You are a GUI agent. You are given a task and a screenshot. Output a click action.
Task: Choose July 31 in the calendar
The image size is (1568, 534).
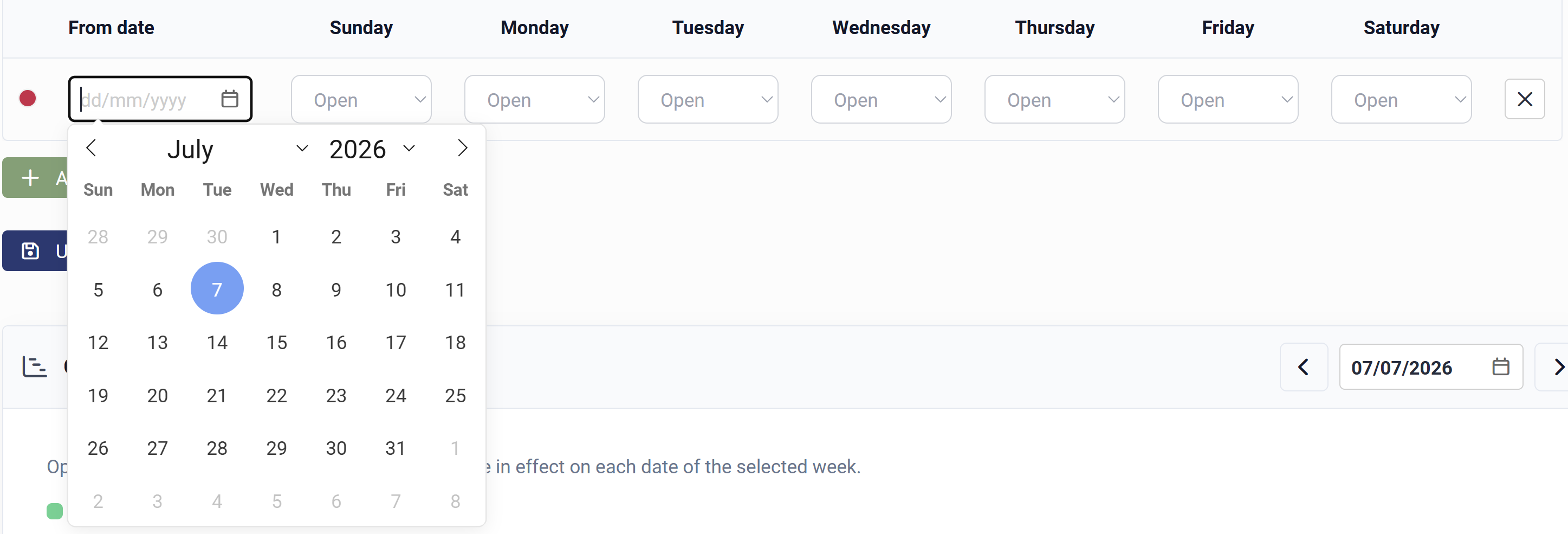click(x=396, y=448)
